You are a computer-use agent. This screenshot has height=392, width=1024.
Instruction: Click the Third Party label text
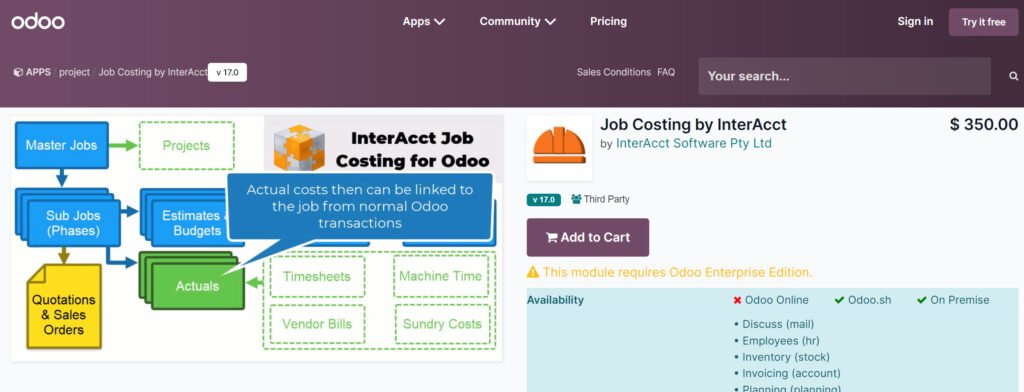click(607, 199)
